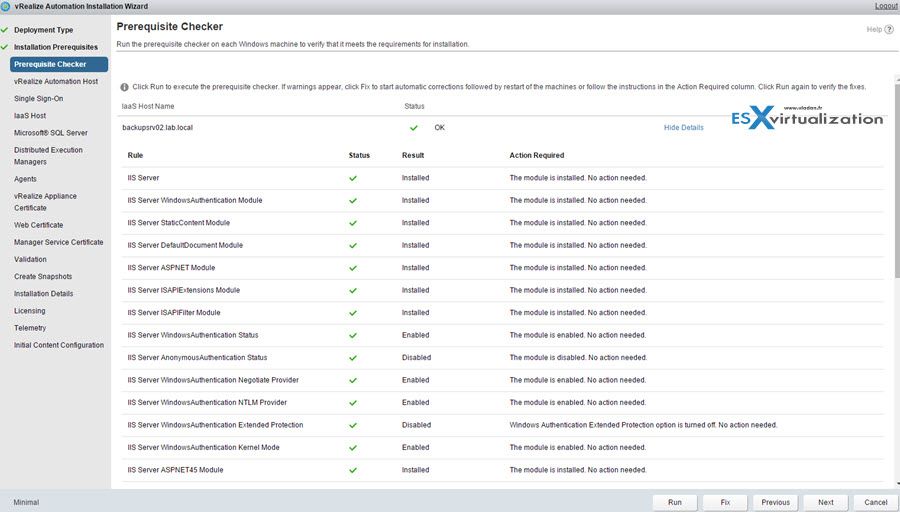Go to the Agents step

[25, 179]
